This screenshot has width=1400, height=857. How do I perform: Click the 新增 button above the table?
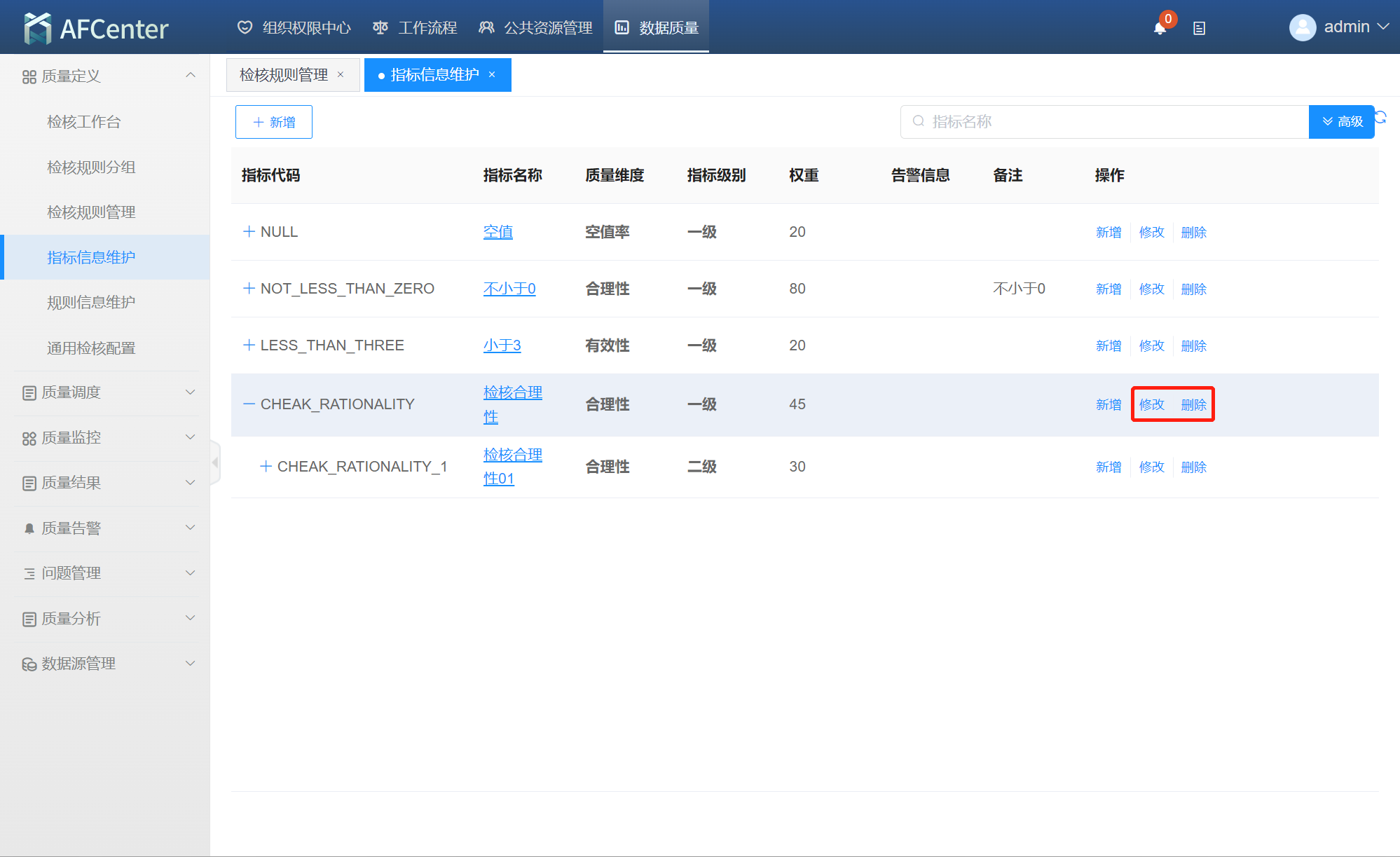[x=273, y=122]
